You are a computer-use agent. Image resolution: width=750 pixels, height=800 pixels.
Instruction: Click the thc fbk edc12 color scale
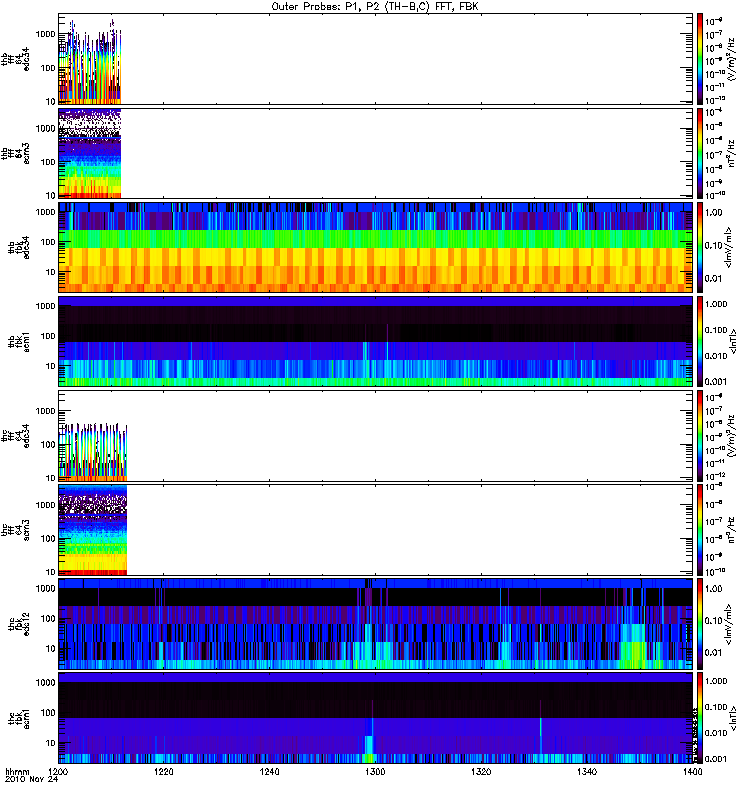(700, 624)
